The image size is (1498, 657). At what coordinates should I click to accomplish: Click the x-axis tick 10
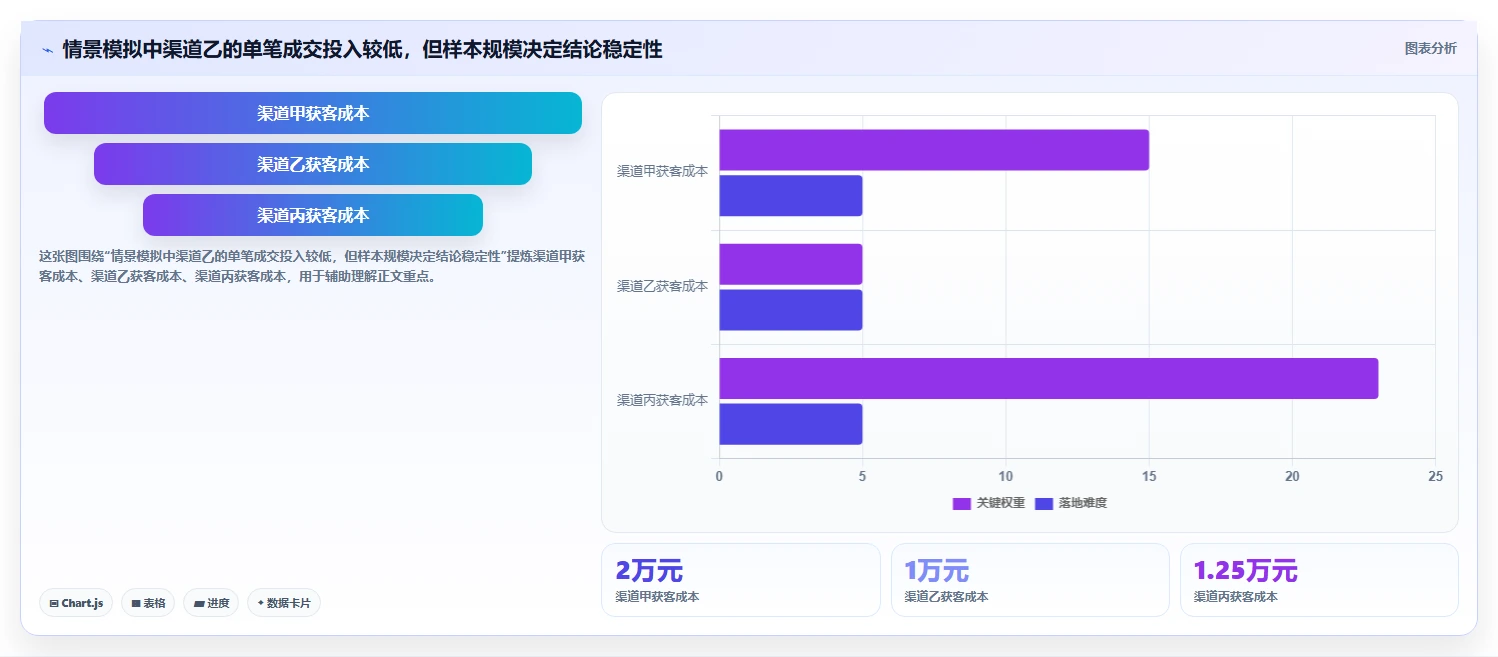tap(1006, 477)
